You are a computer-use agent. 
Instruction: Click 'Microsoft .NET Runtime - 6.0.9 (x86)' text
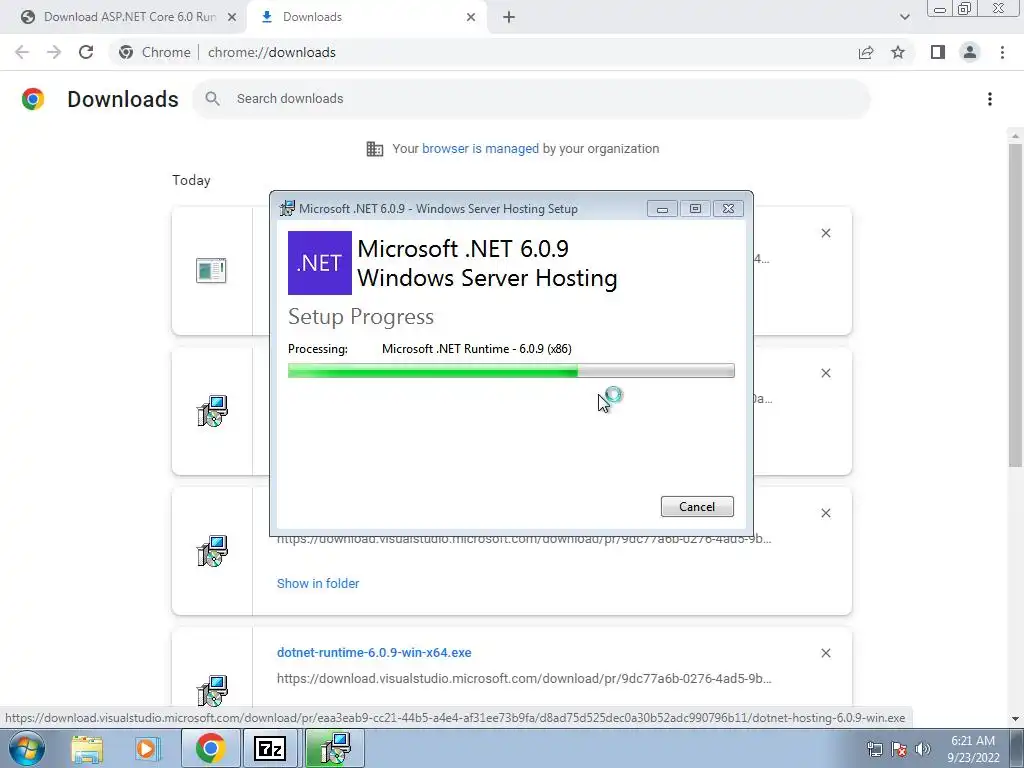[477, 349]
